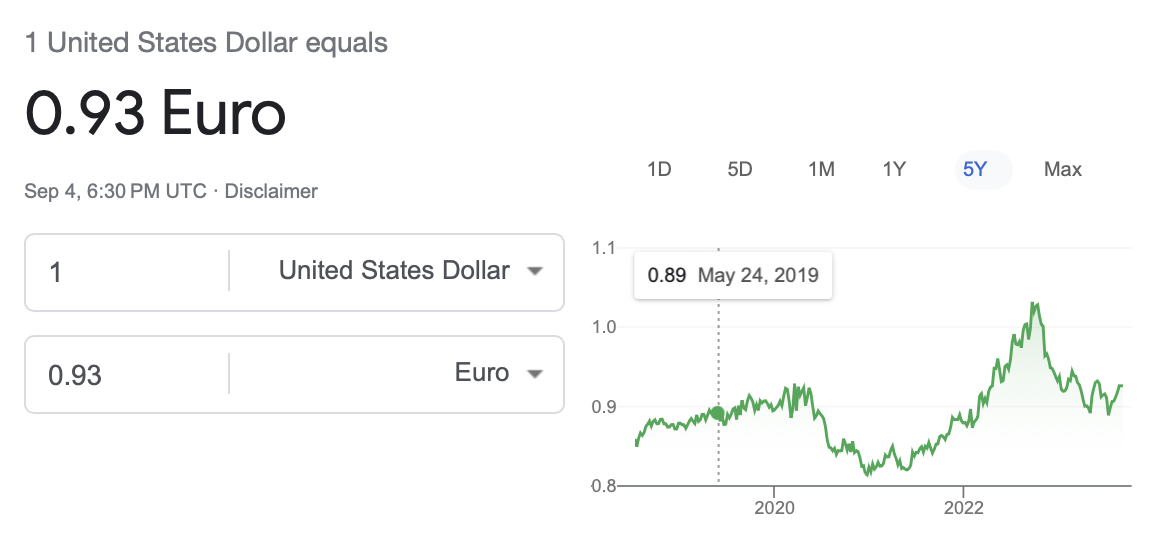Click the 1.1 value on vertical axis
The width and height of the screenshot is (1169, 550).
click(x=604, y=248)
